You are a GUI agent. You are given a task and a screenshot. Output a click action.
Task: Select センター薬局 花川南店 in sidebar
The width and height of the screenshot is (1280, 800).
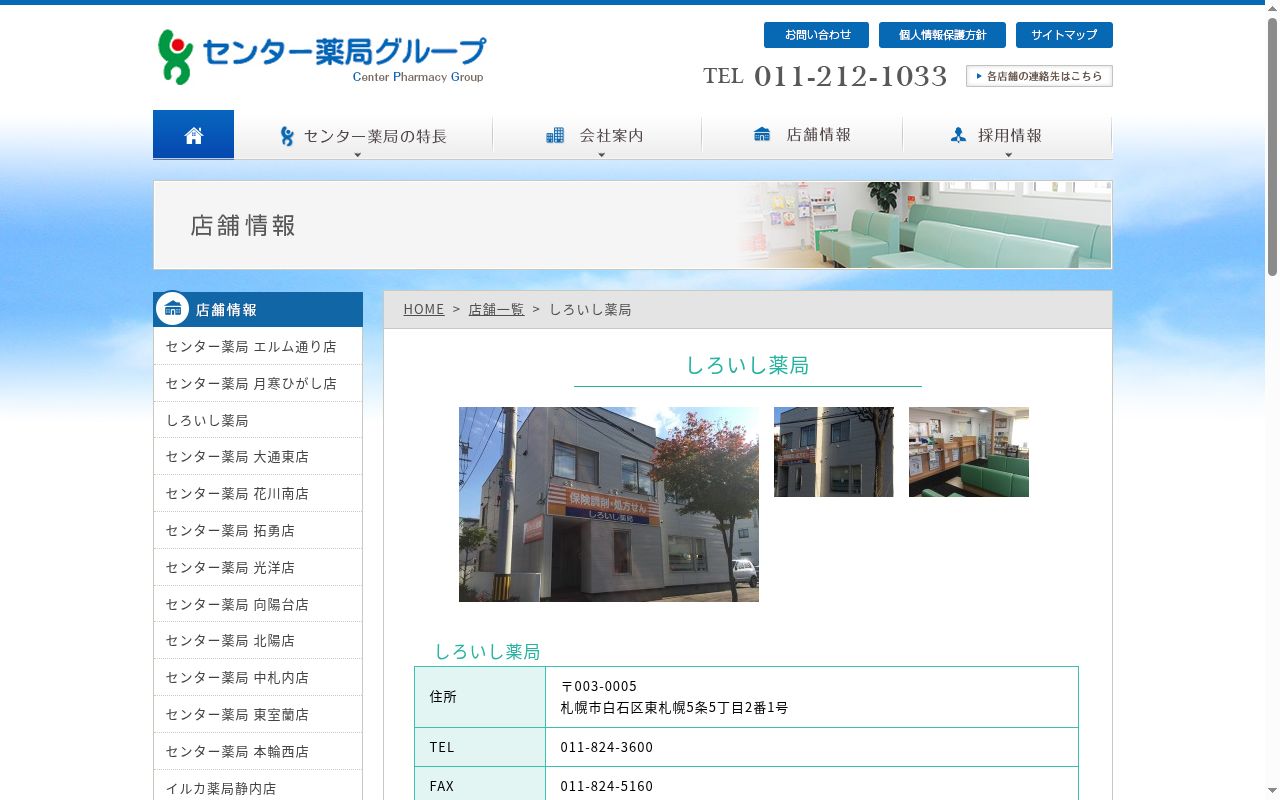[x=258, y=494]
